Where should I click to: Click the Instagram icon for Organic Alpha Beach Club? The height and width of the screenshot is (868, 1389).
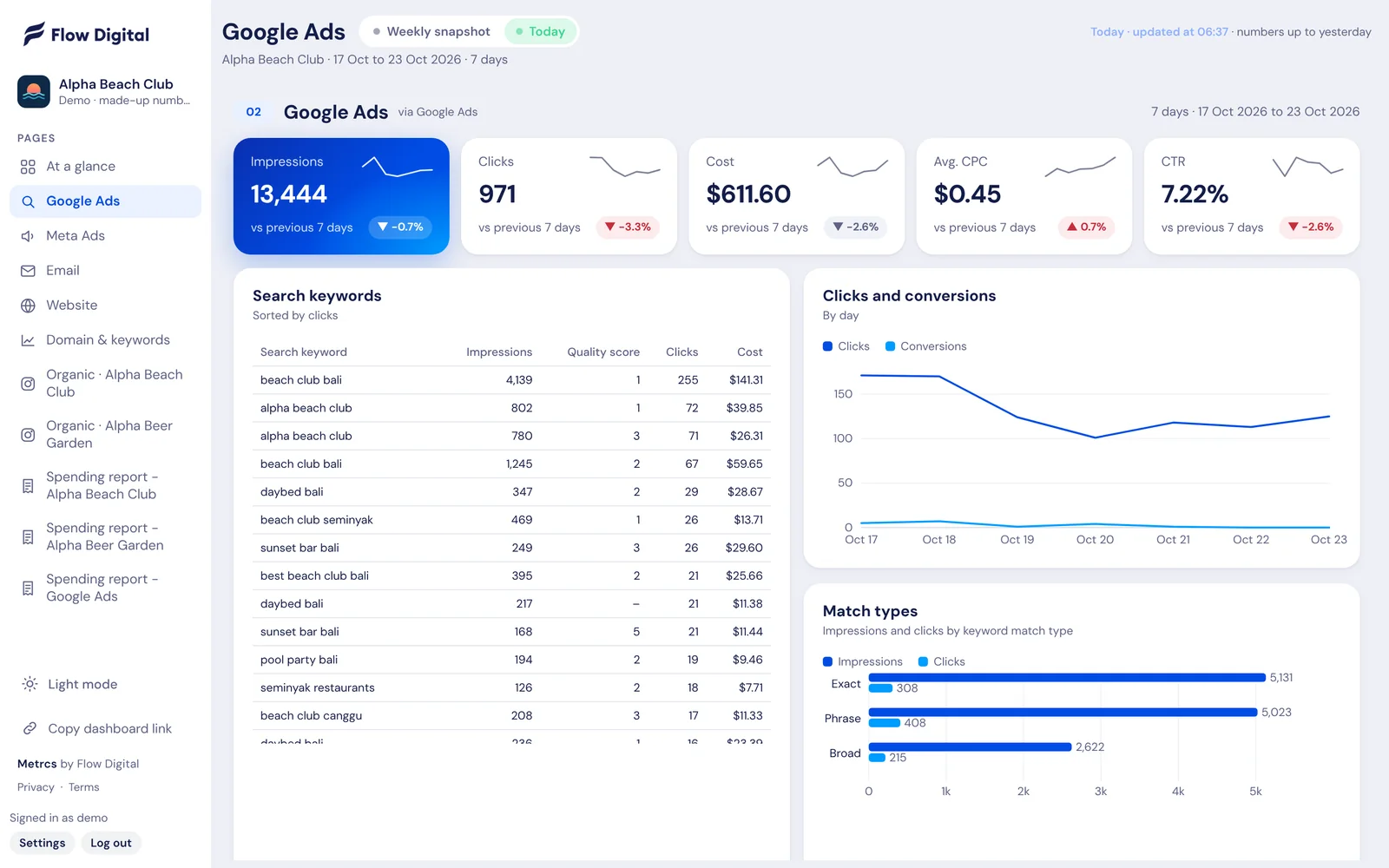[x=28, y=384]
